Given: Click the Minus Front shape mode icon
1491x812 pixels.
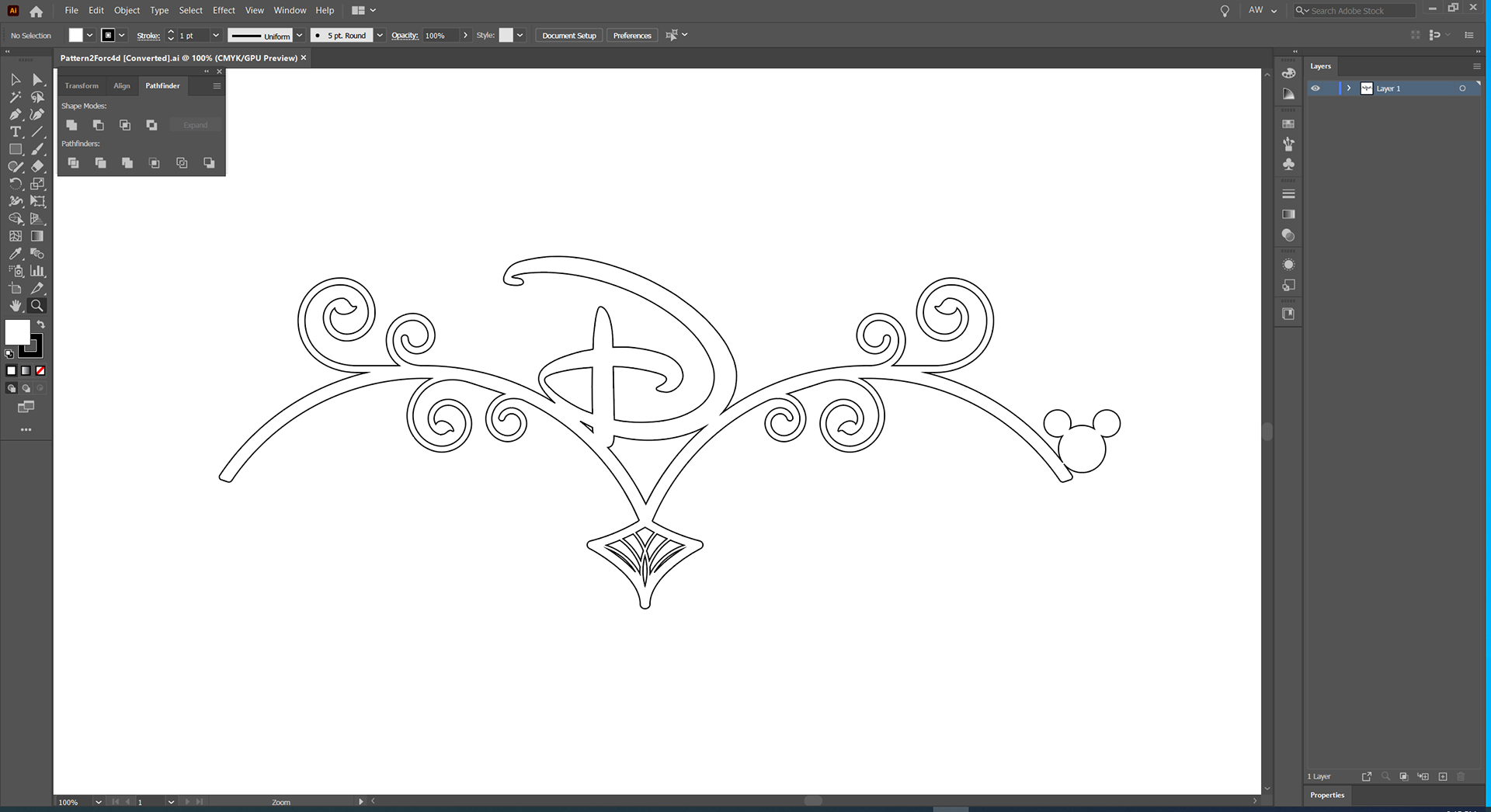Looking at the screenshot, I should [x=98, y=125].
